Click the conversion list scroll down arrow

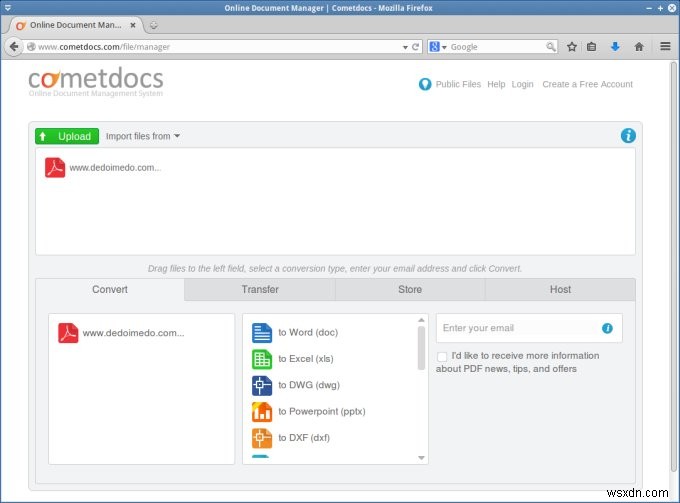[x=421, y=458]
